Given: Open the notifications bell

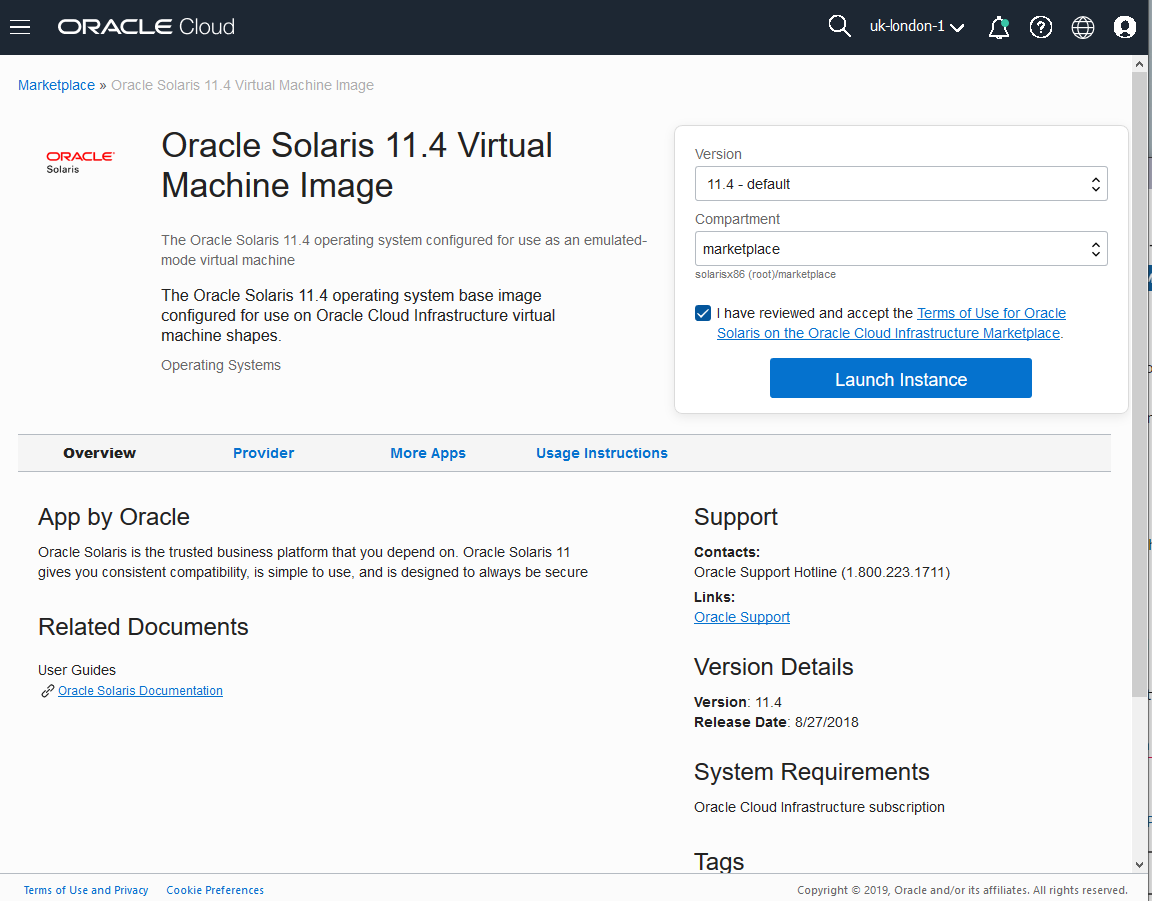Looking at the screenshot, I should (x=998, y=28).
